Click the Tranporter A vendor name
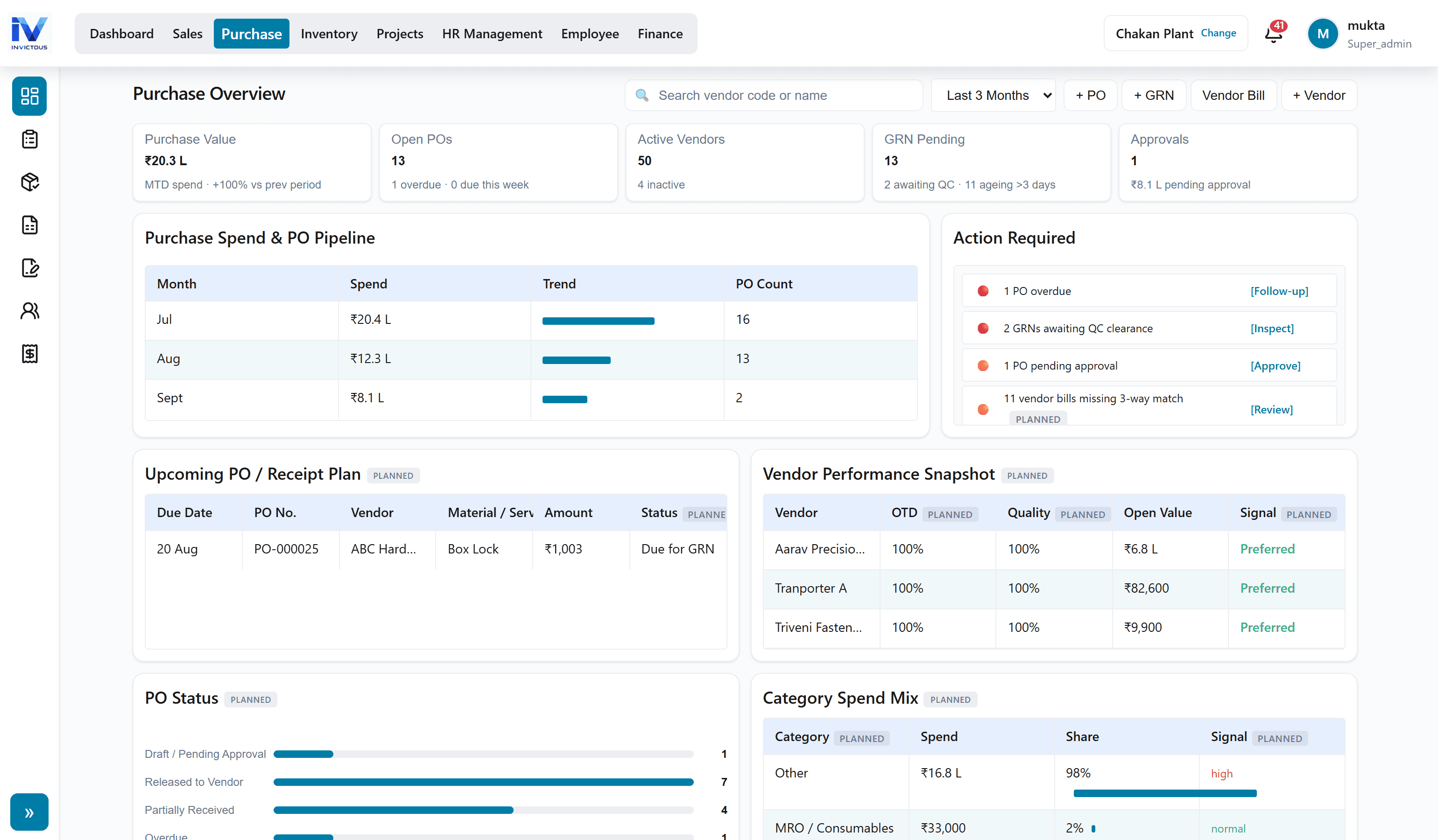 pyautogui.click(x=811, y=588)
